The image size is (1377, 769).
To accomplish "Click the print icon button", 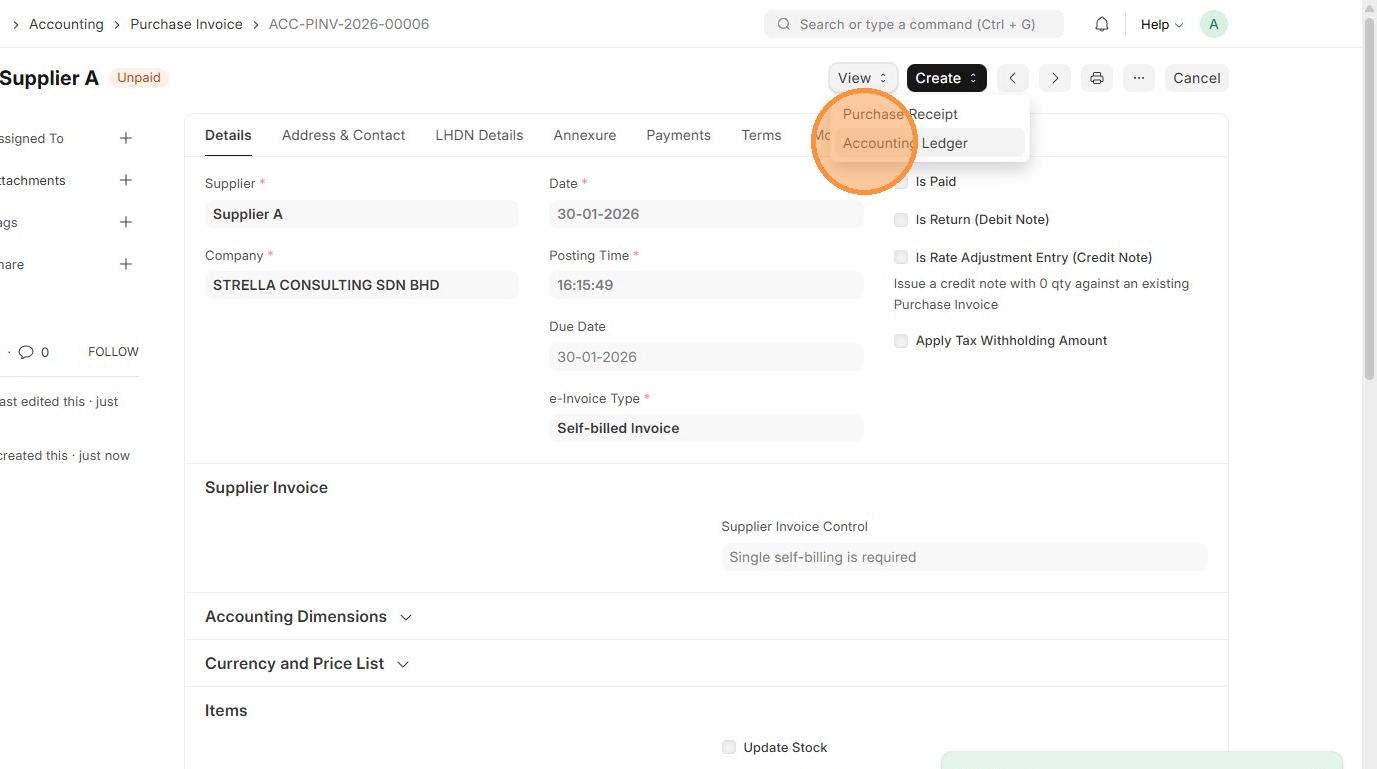I will [1097, 78].
